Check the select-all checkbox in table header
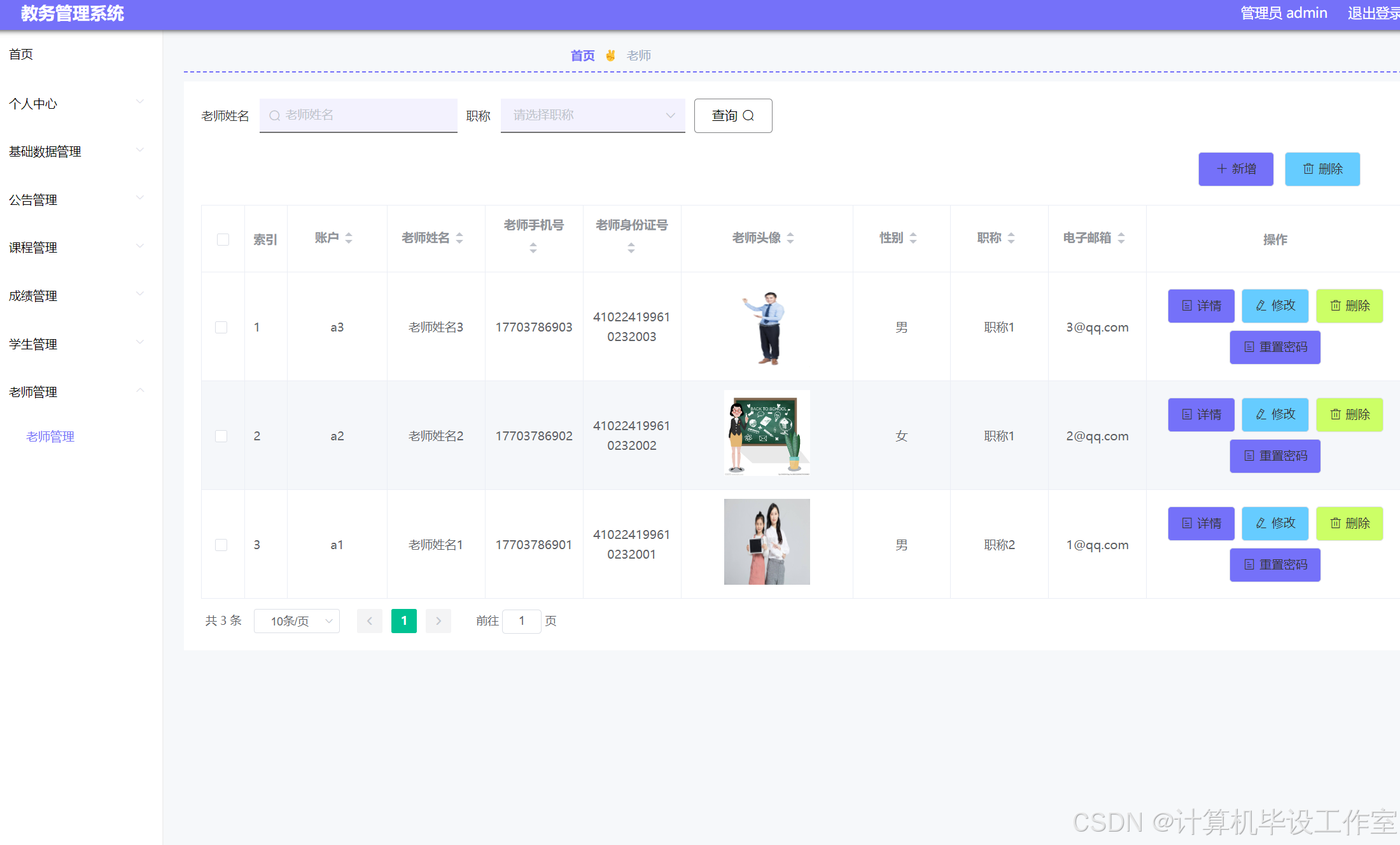 click(x=222, y=239)
